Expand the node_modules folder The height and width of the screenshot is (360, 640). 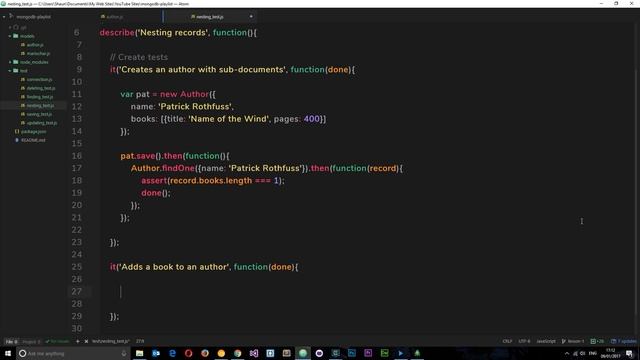click(x=10, y=62)
